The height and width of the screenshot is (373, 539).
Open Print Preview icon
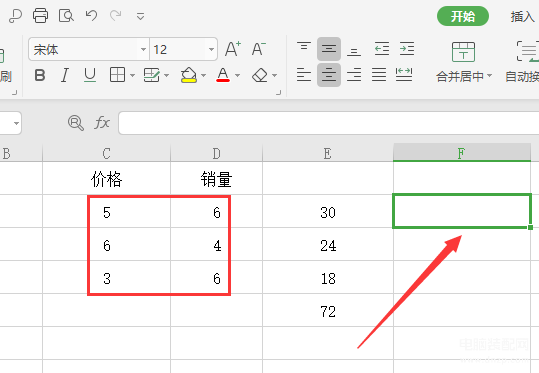66,15
